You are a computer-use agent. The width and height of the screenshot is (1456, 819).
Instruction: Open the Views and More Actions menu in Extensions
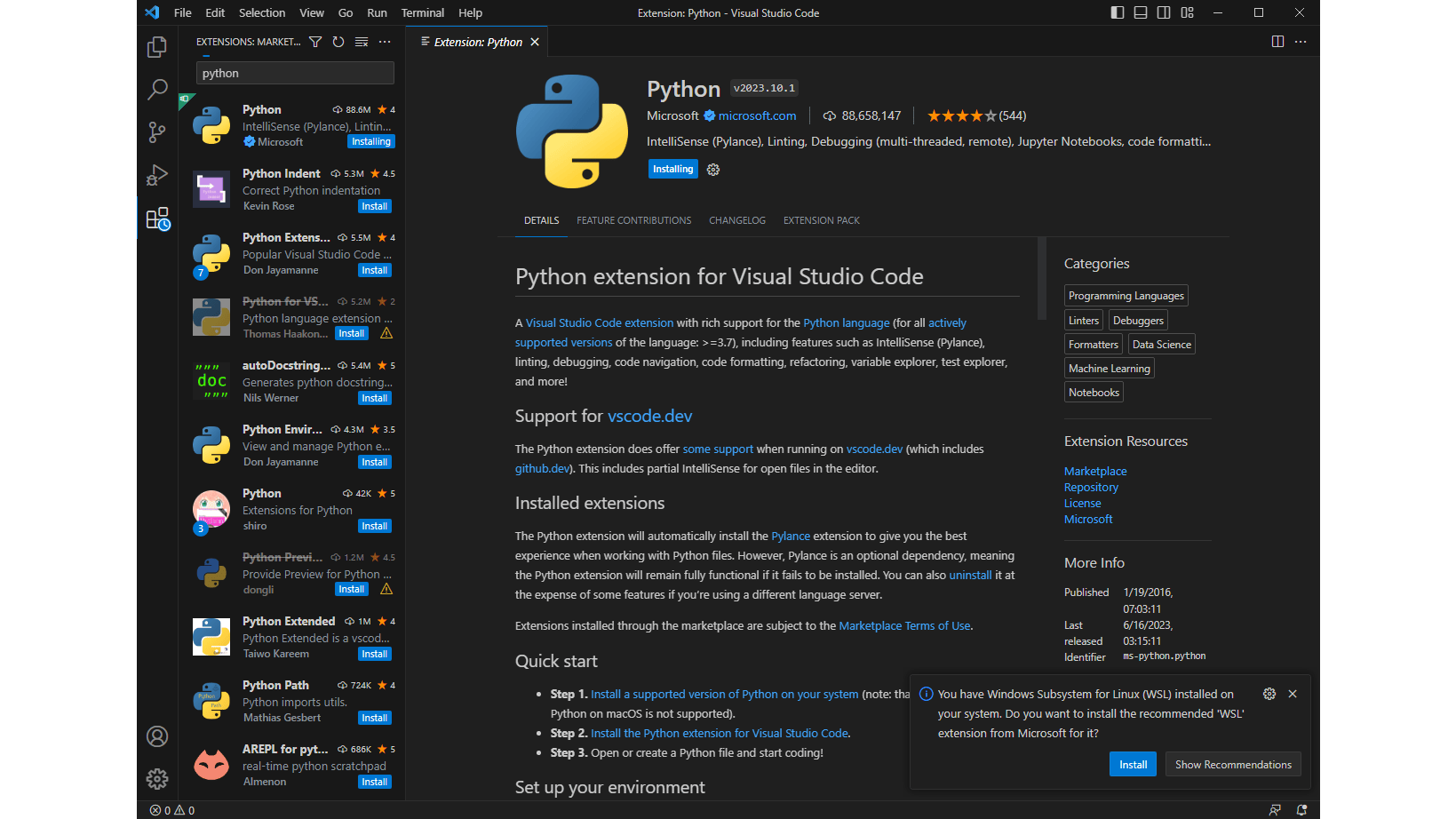(x=384, y=41)
